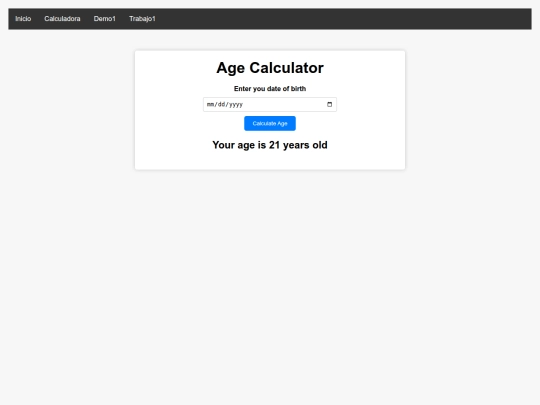Click the 'Age Calculator' heading
The width and height of the screenshot is (540, 405).
tap(270, 68)
